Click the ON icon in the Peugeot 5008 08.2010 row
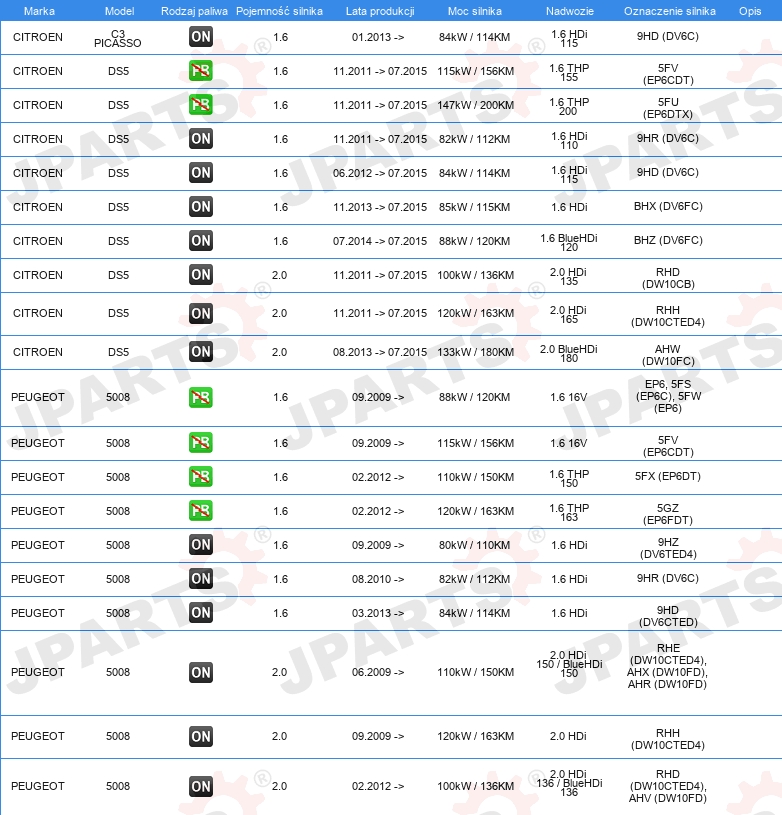The height and width of the screenshot is (815, 782). pyautogui.click(x=201, y=579)
